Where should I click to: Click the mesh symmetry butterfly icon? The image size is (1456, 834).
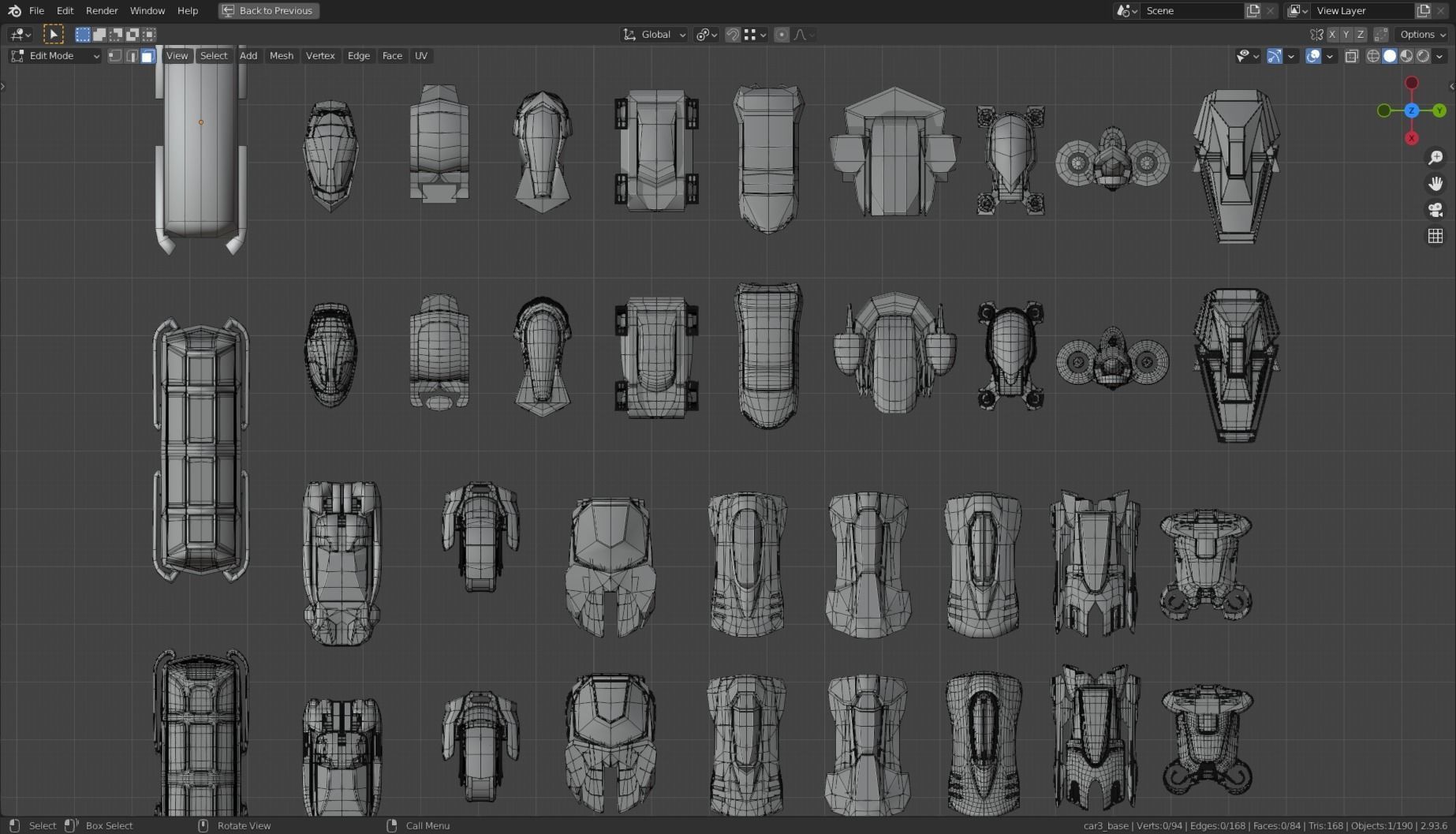tap(1316, 35)
